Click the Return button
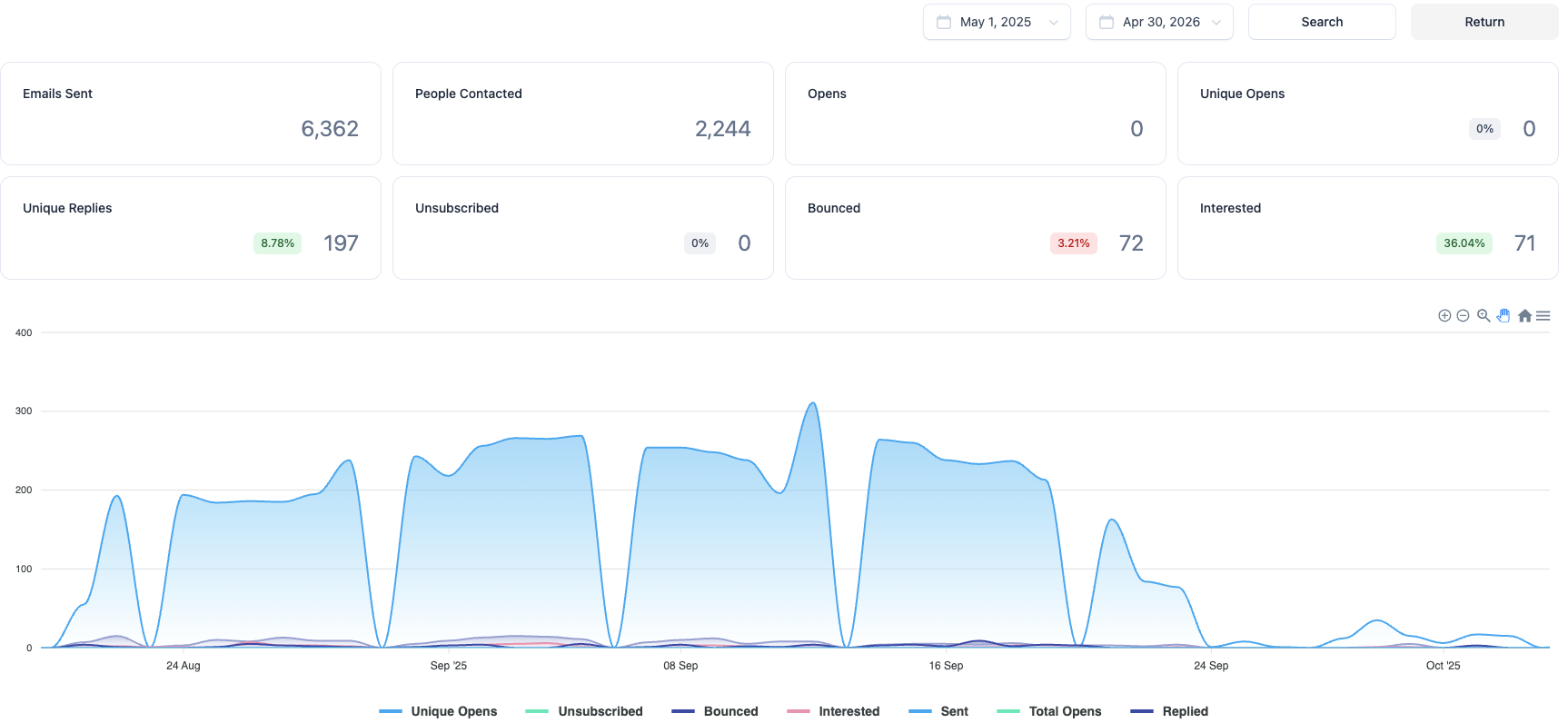 coord(1484,22)
